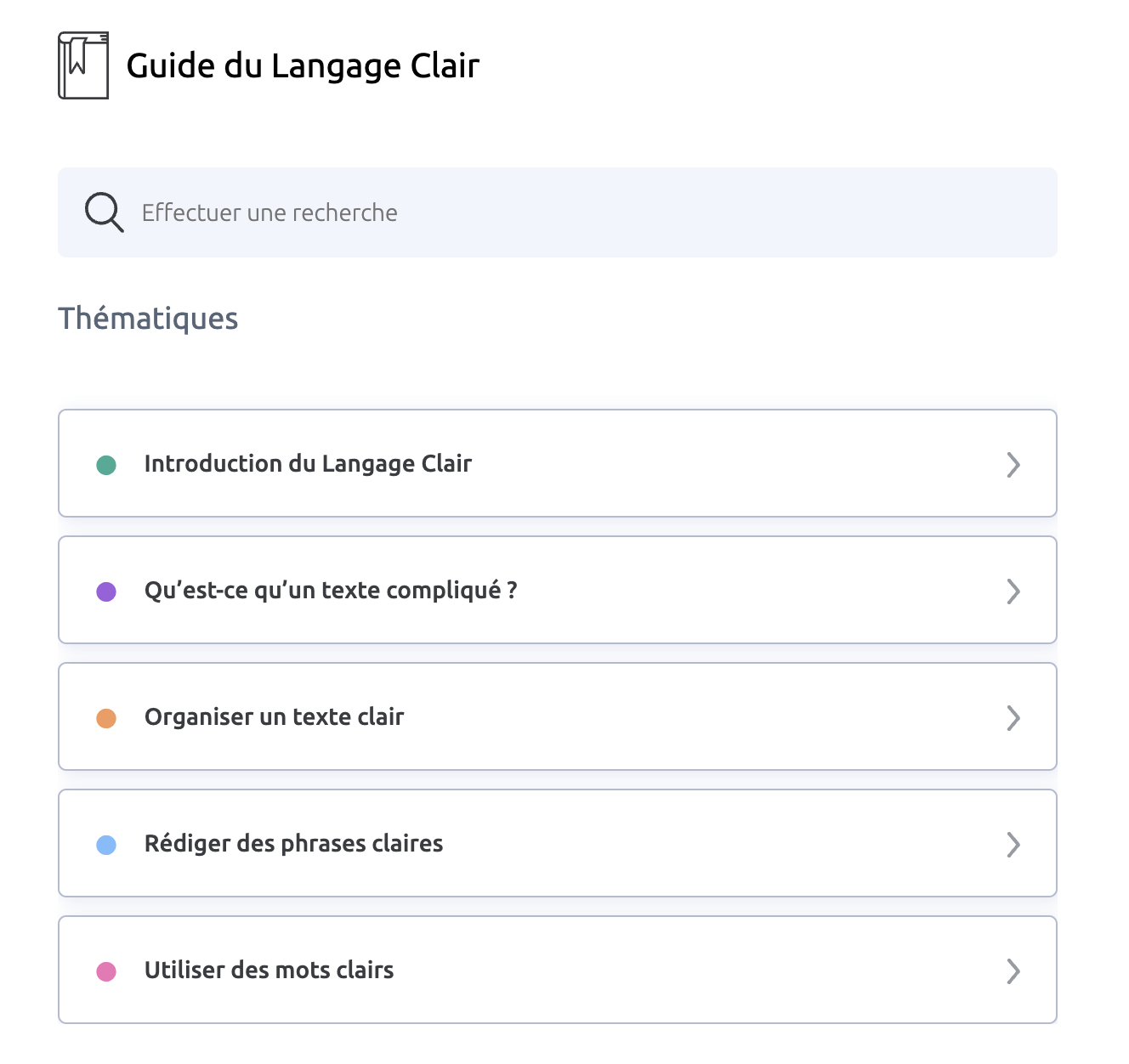
Task: Click the purple dot beside texte compliqué
Action: (106, 591)
